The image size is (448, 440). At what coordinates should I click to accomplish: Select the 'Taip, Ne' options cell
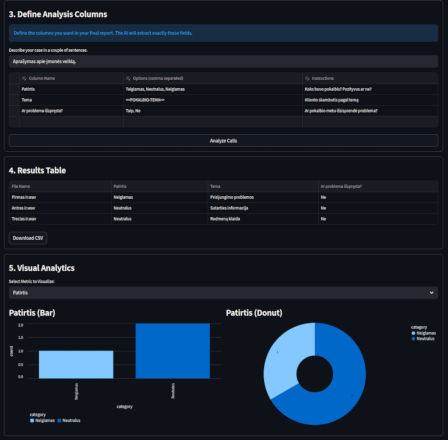[213, 111]
